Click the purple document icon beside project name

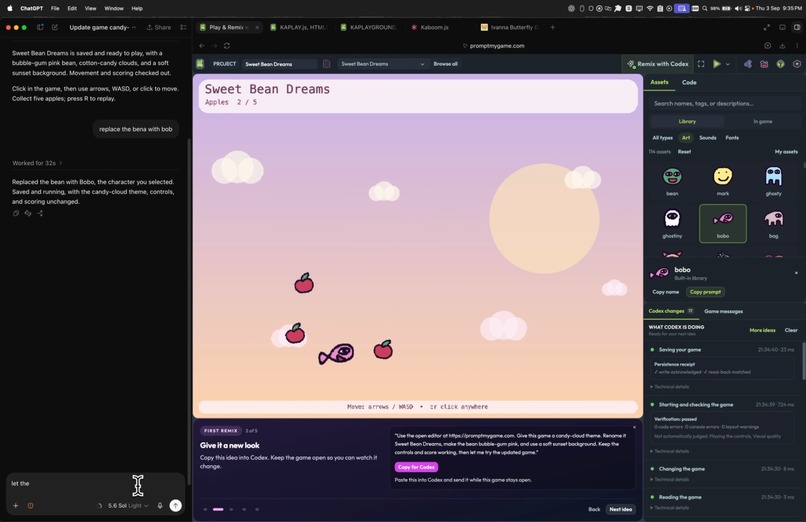[x=326, y=64]
